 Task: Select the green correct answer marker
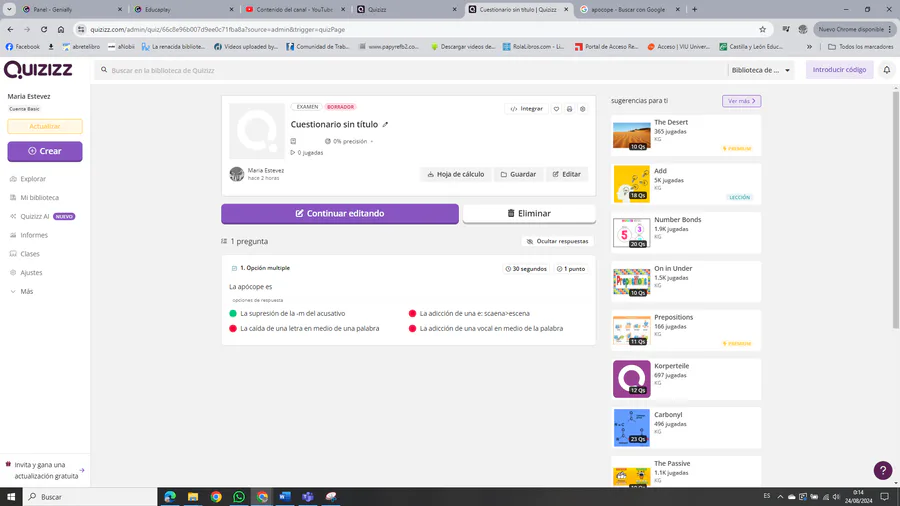[x=233, y=313]
